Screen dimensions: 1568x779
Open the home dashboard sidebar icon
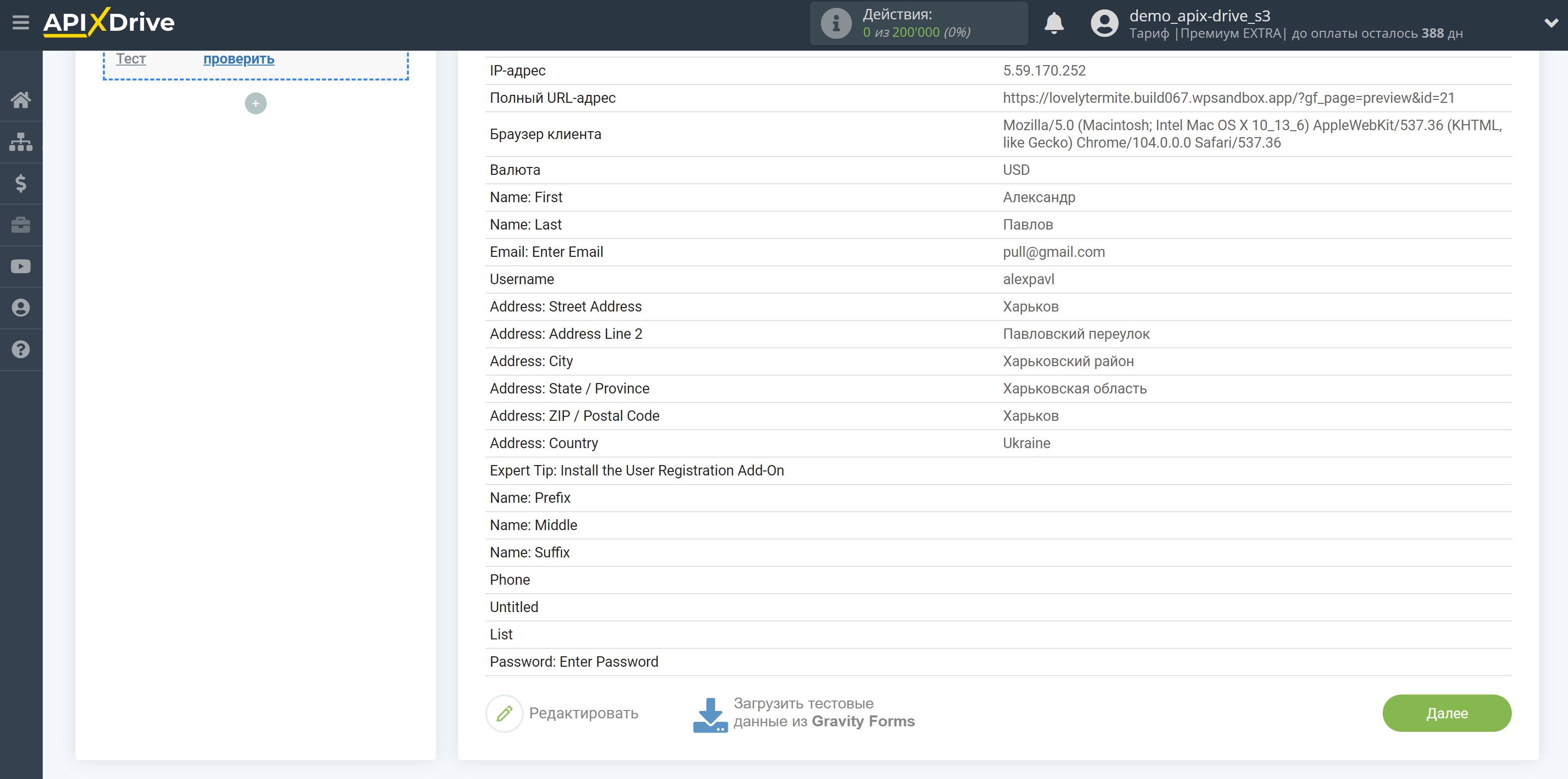pyautogui.click(x=21, y=100)
